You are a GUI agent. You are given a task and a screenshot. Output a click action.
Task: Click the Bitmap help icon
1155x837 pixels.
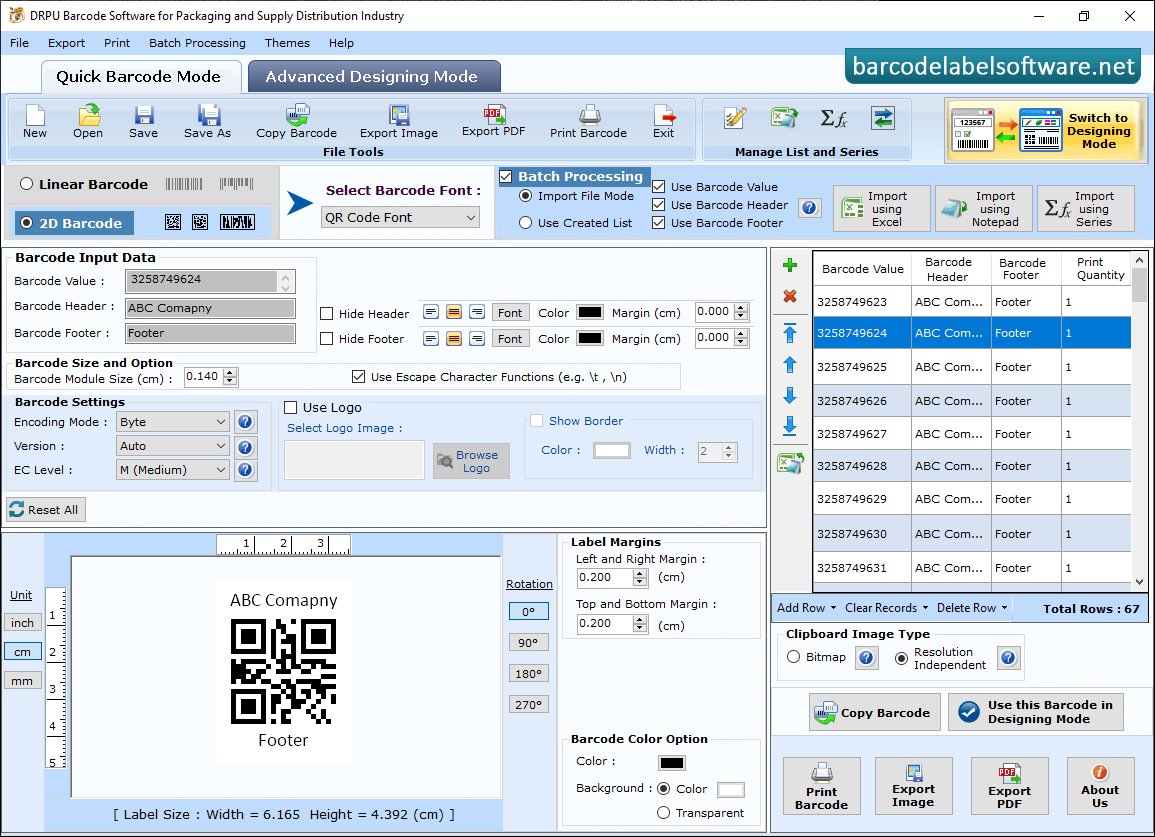coord(867,658)
